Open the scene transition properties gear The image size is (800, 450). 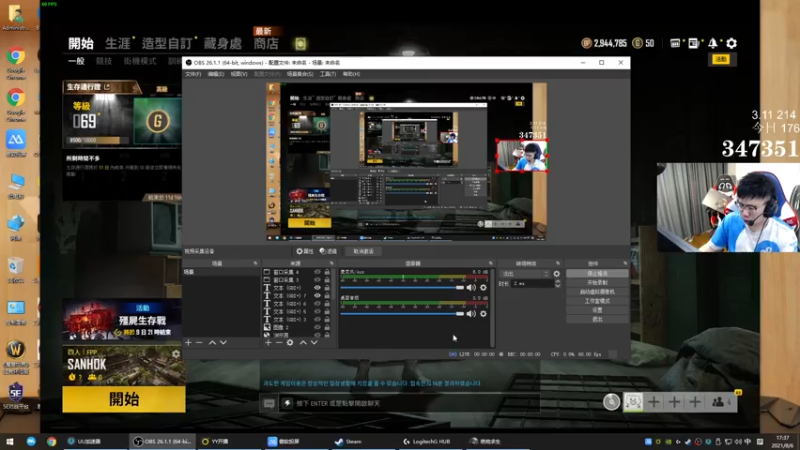tap(557, 274)
